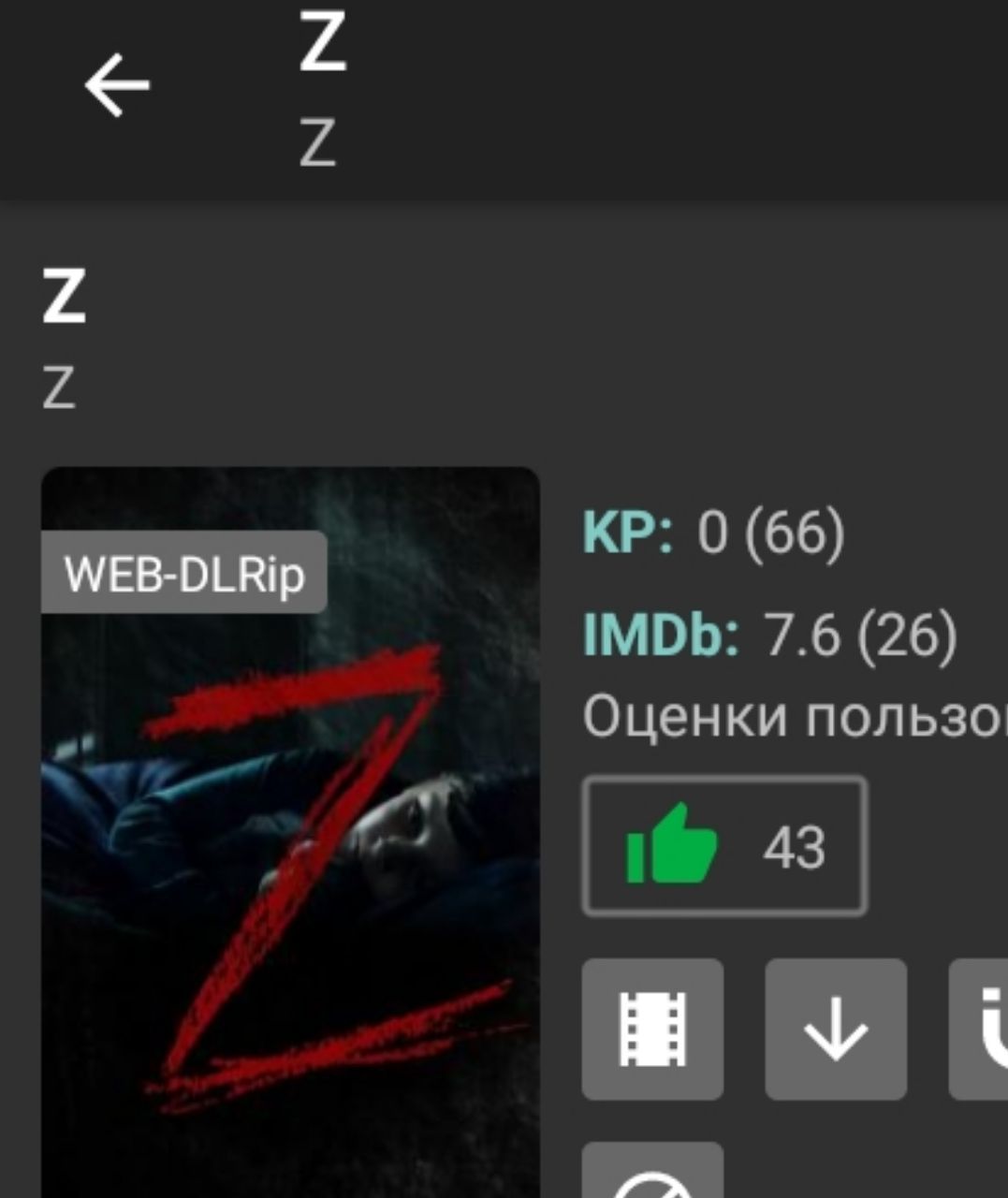This screenshot has height=1198, width=1008.
Task: Tap the grey Z subtitle in header bar
Action: [317, 143]
